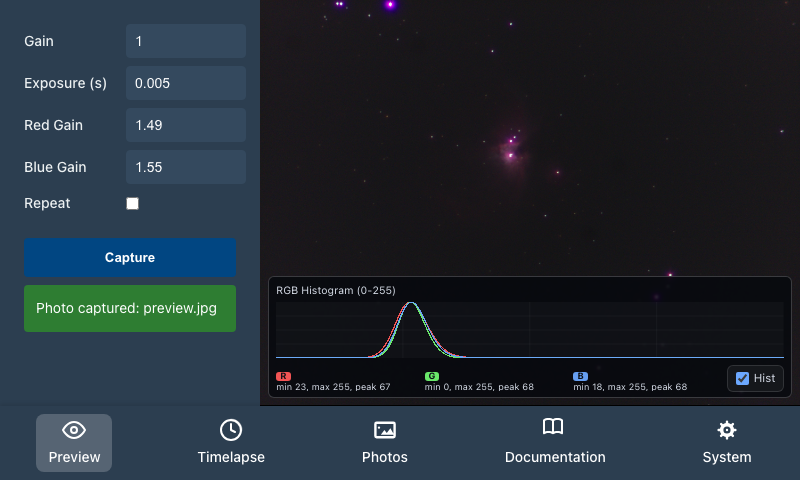Enable the Repeat checkbox
The height and width of the screenshot is (480, 800).
click(x=132, y=203)
